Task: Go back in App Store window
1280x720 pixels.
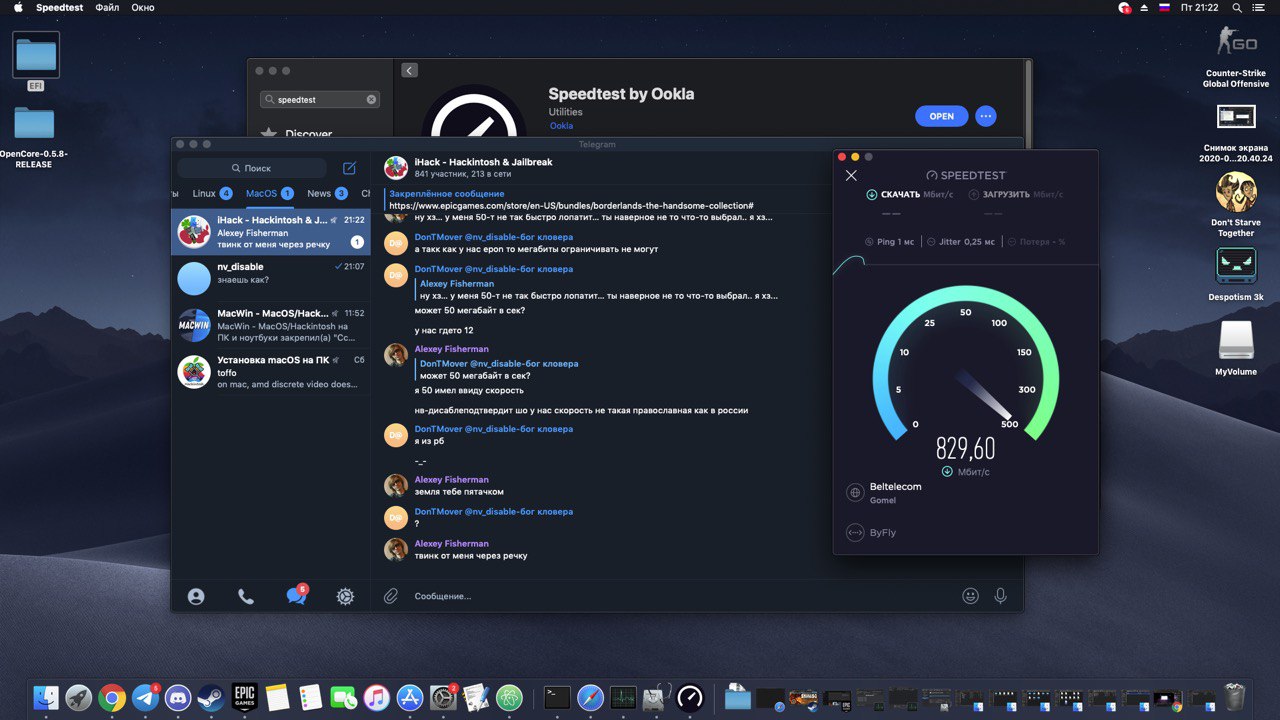Action: click(409, 70)
